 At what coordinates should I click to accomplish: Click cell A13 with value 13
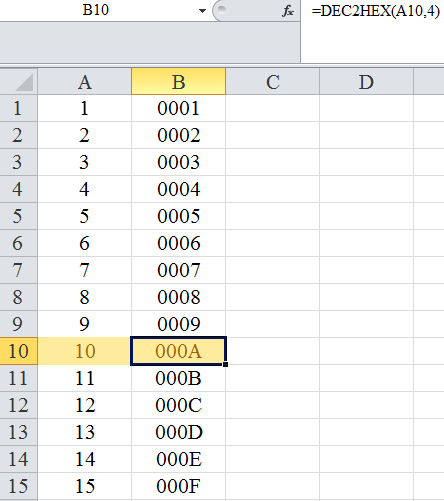(85, 432)
